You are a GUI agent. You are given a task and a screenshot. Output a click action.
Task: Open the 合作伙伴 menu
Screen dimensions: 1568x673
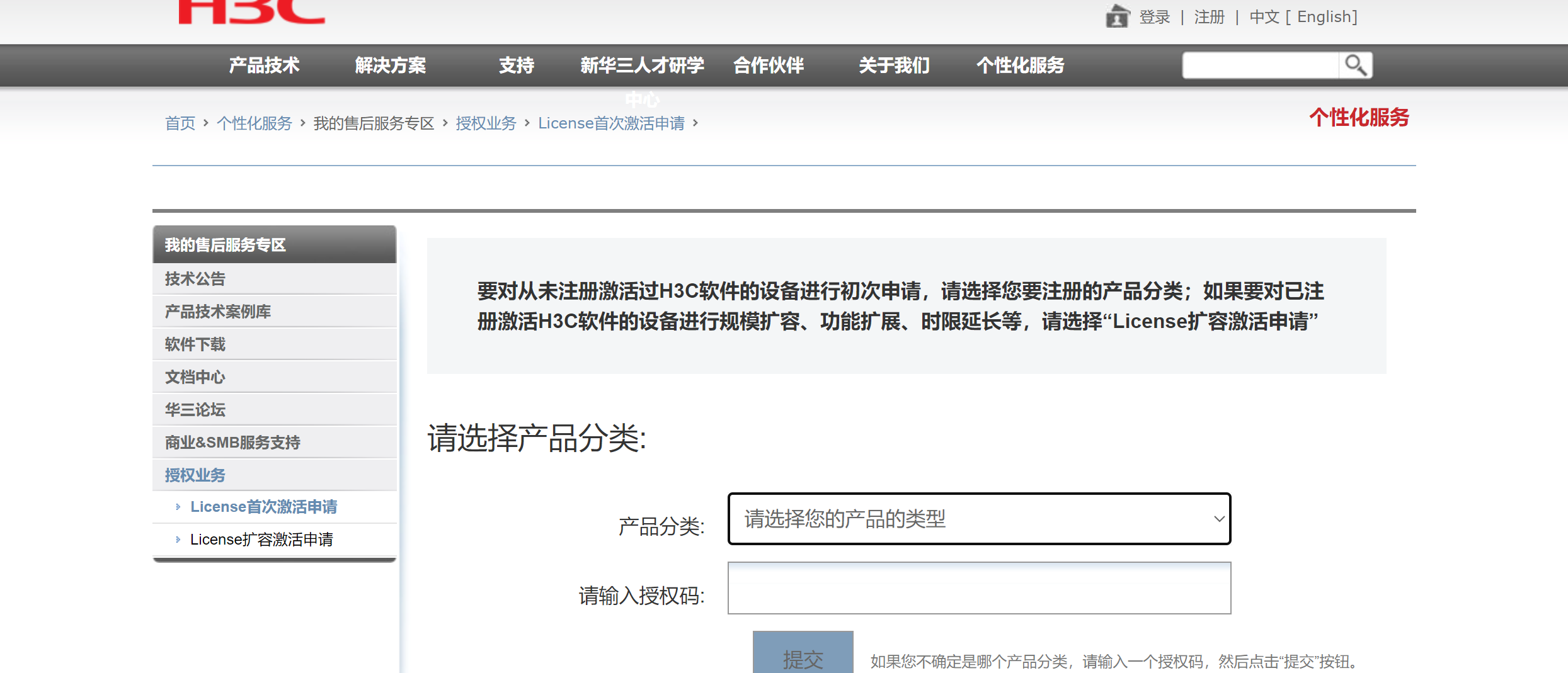pos(768,65)
